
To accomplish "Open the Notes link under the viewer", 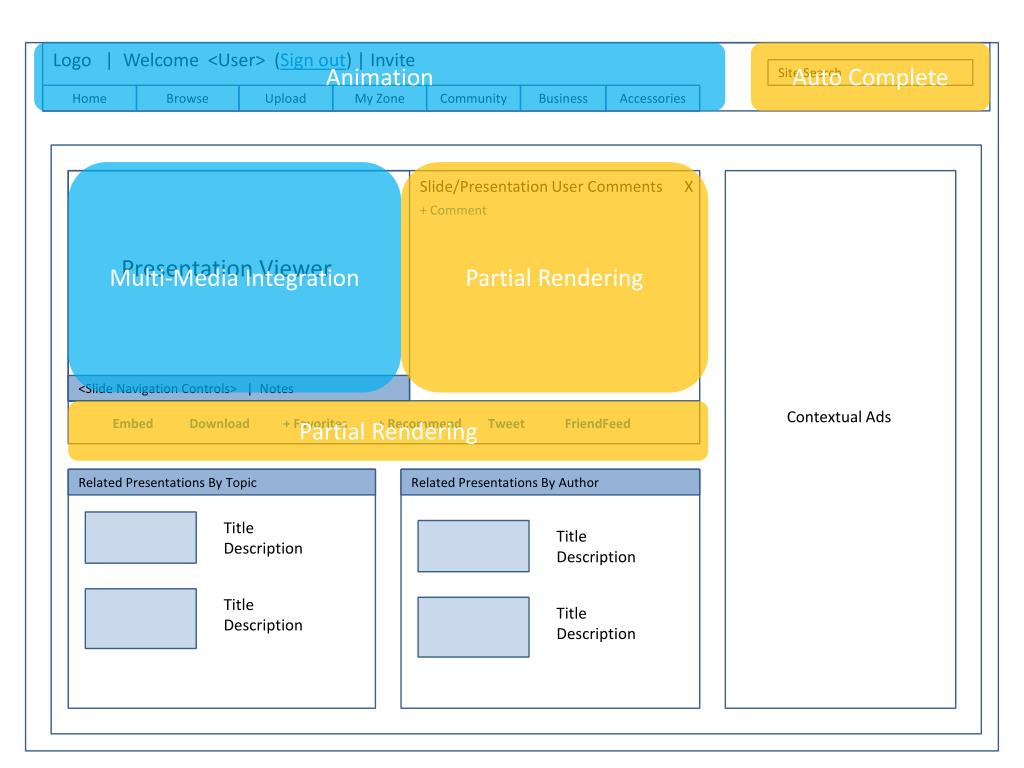I will tap(276, 389).
